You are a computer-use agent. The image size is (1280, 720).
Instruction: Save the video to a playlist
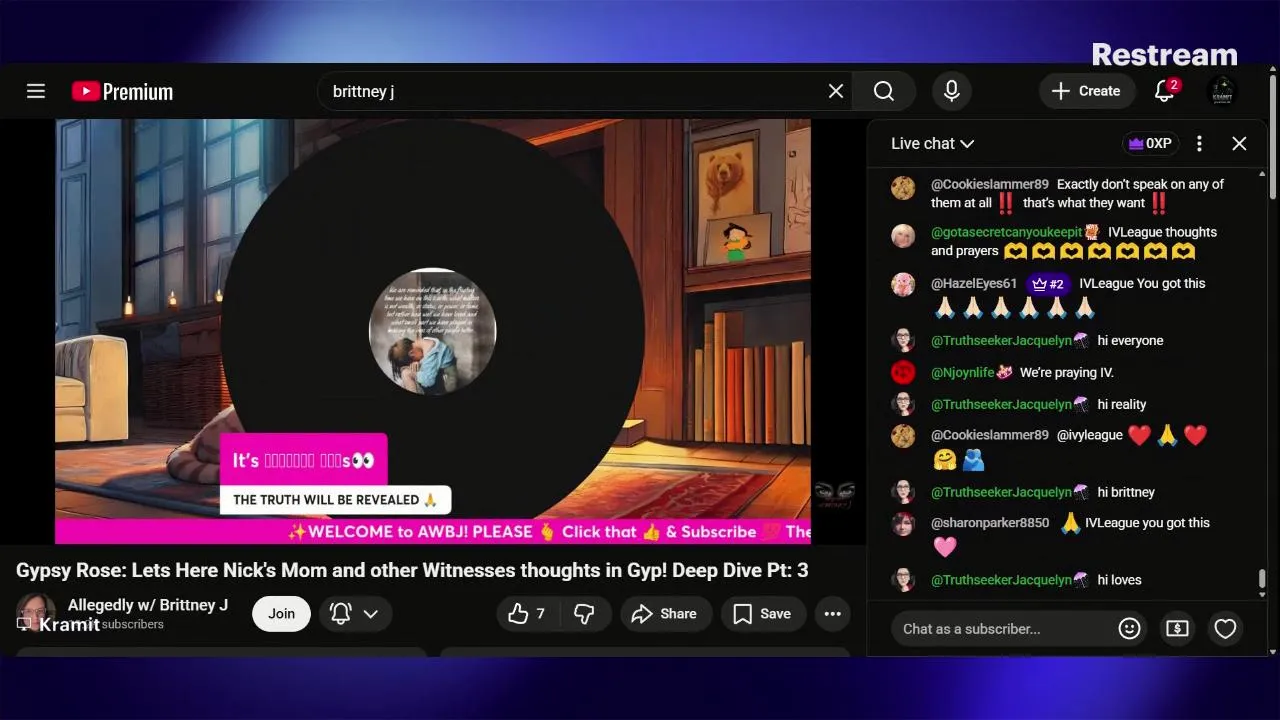coord(762,614)
